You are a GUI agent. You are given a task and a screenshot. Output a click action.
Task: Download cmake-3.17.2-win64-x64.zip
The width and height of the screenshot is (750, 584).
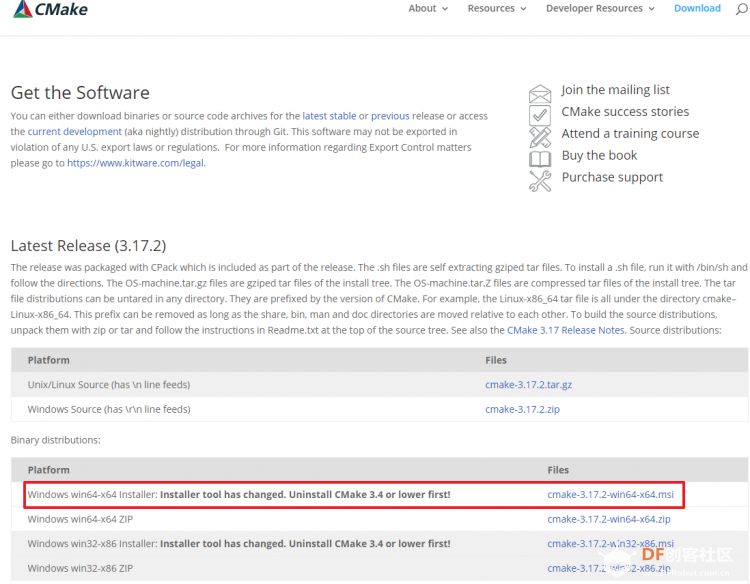coord(609,519)
